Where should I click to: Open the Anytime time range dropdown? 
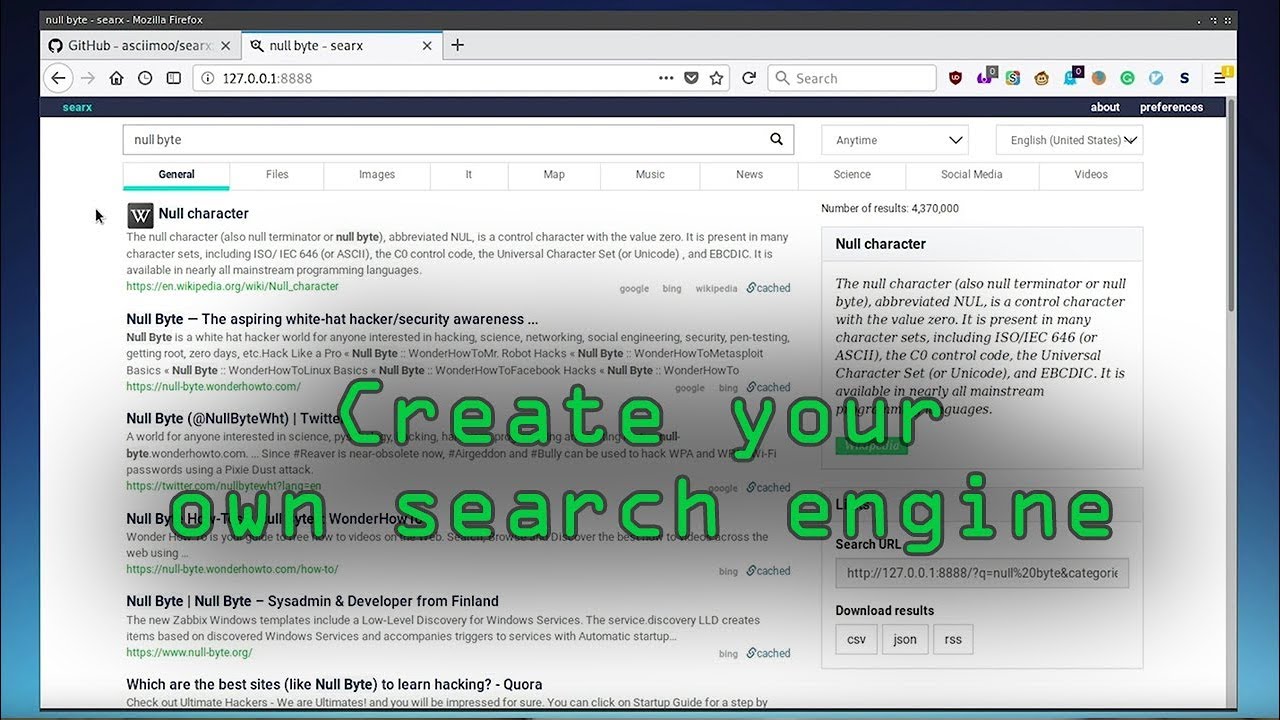click(x=895, y=140)
